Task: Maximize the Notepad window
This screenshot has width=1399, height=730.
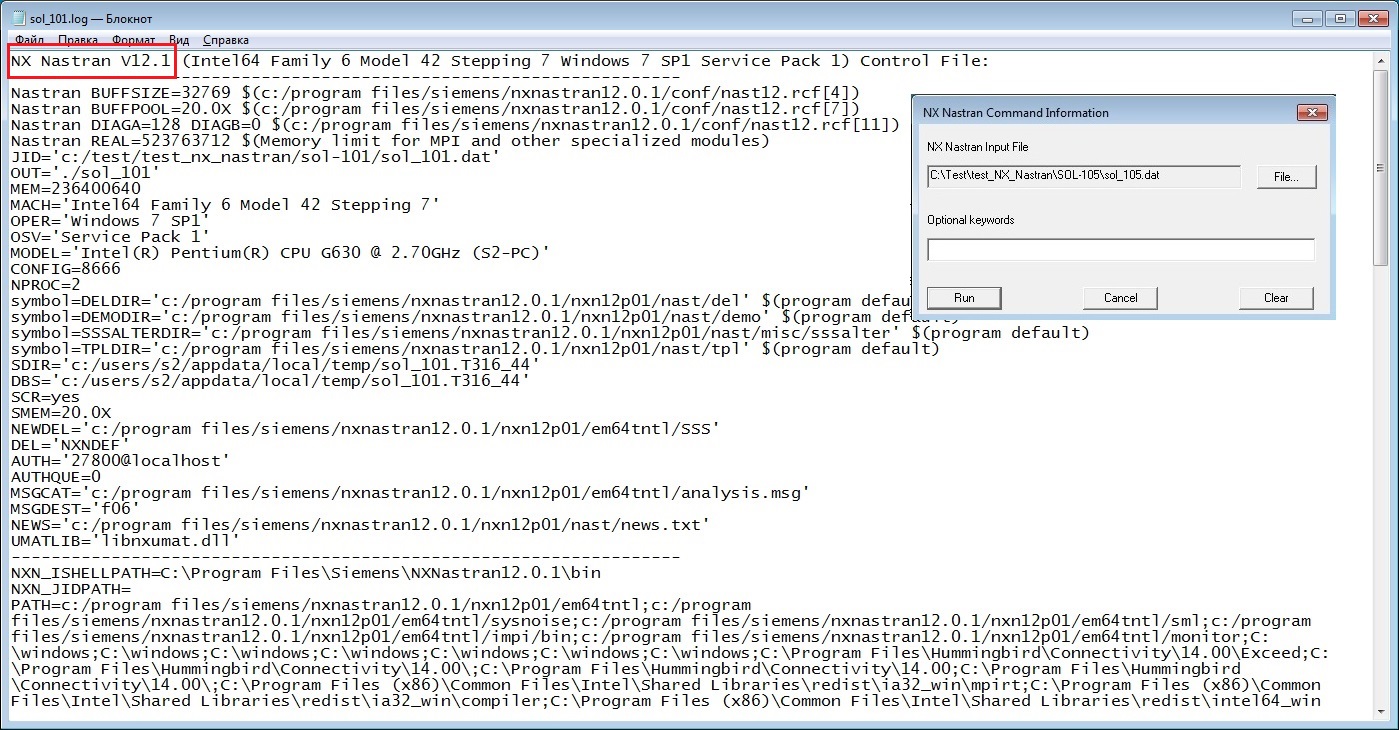Action: click(1340, 17)
